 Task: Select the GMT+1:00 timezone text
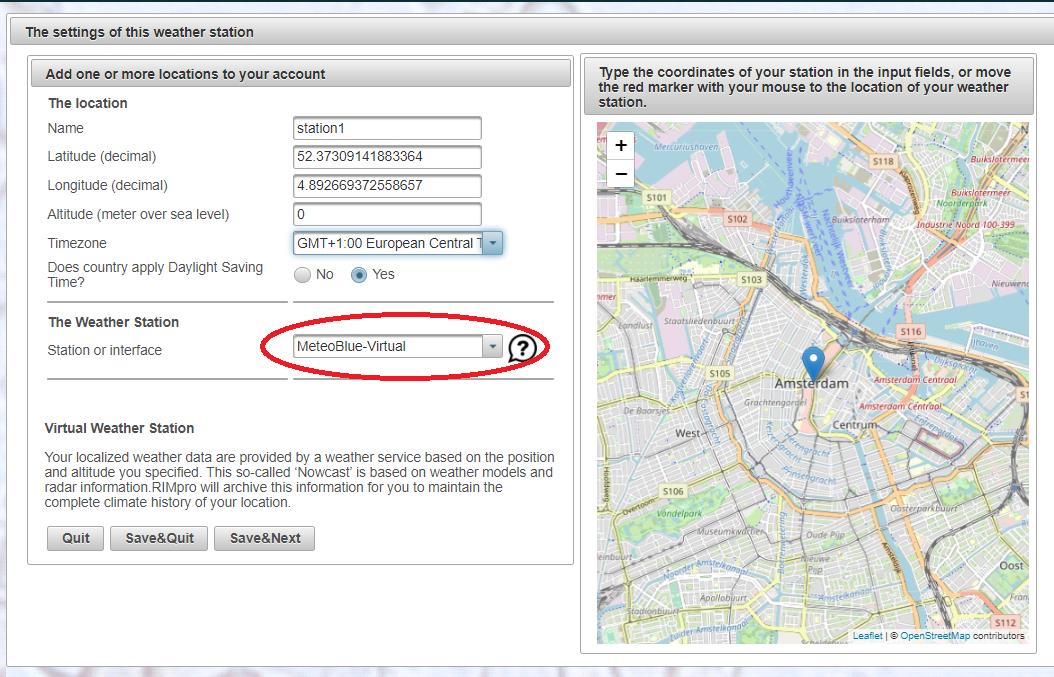click(x=390, y=242)
